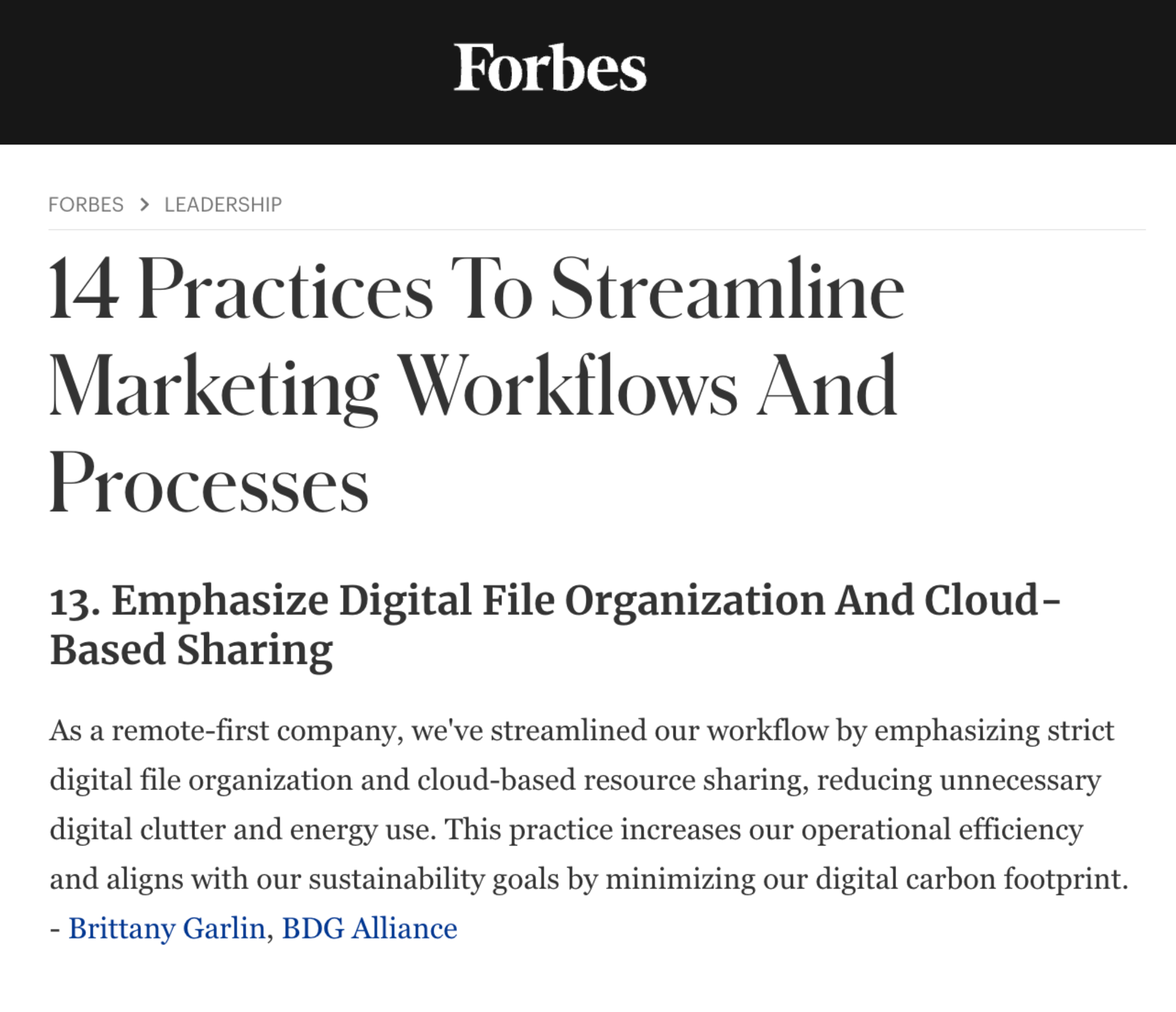Screen dimensions: 1176x1012
Task: Go to the LEADERSHIP section breadcrumb
Action: pyautogui.click(x=223, y=204)
